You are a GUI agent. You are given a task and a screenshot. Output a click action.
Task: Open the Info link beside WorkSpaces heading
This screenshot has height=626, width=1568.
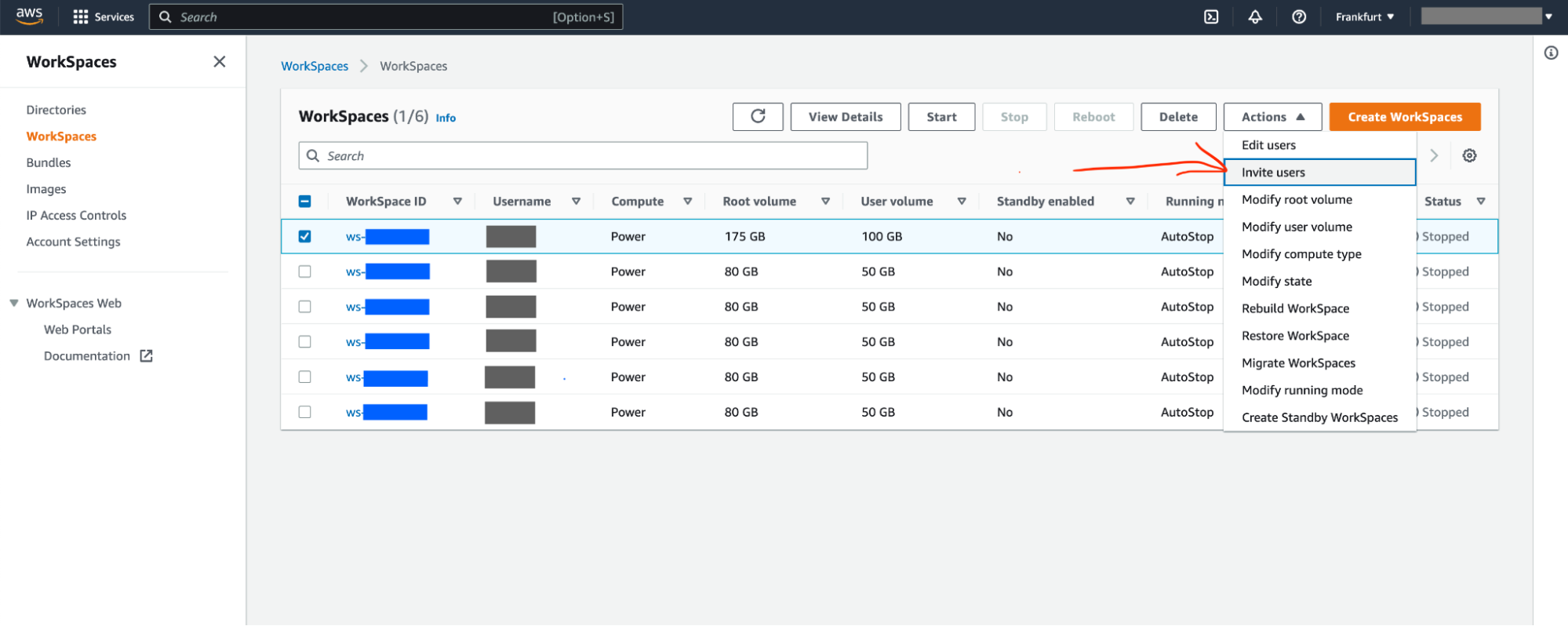(x=446, y=118)
